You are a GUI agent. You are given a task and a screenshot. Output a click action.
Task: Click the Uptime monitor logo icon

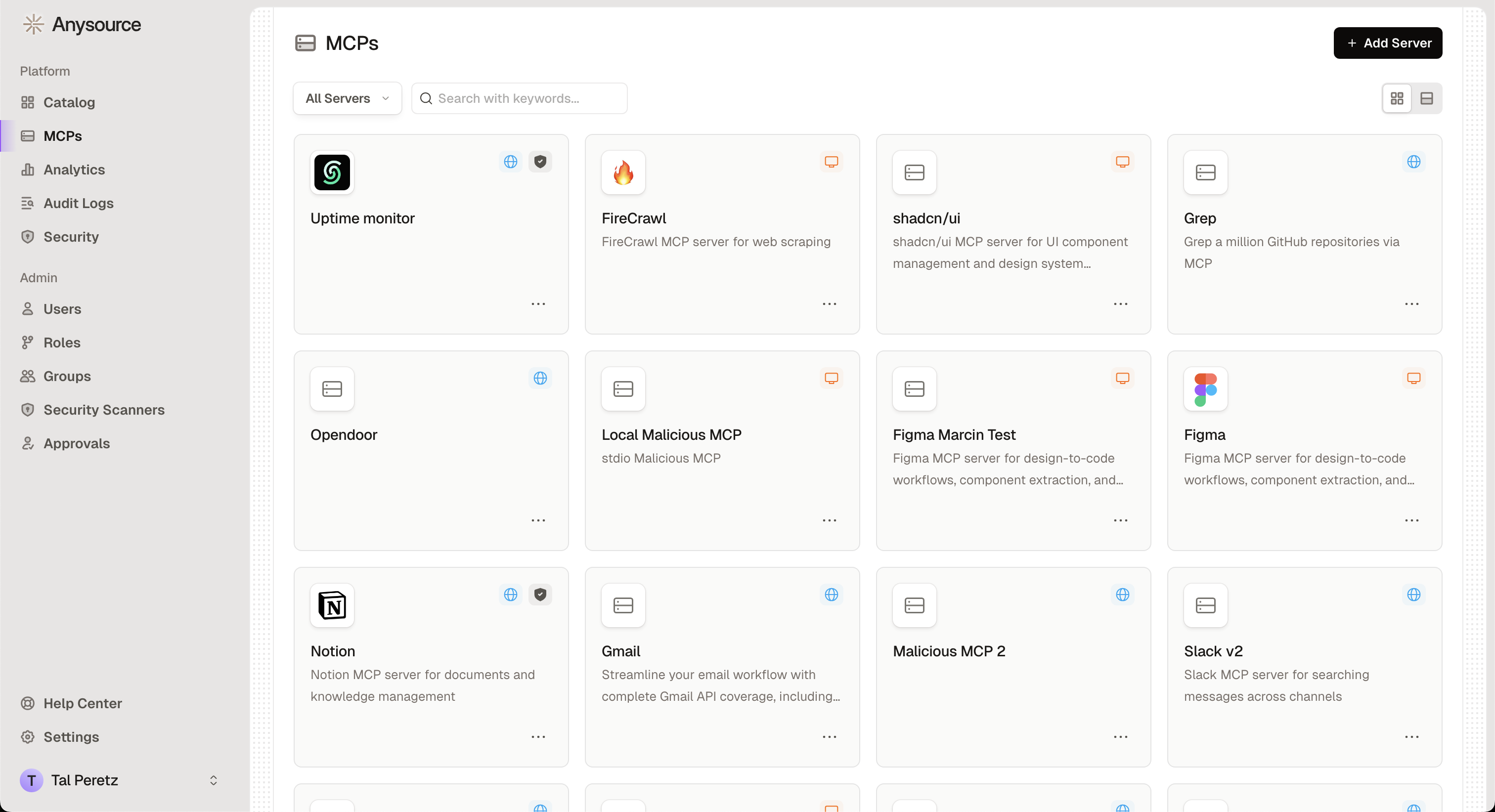(x=332, y=172)
